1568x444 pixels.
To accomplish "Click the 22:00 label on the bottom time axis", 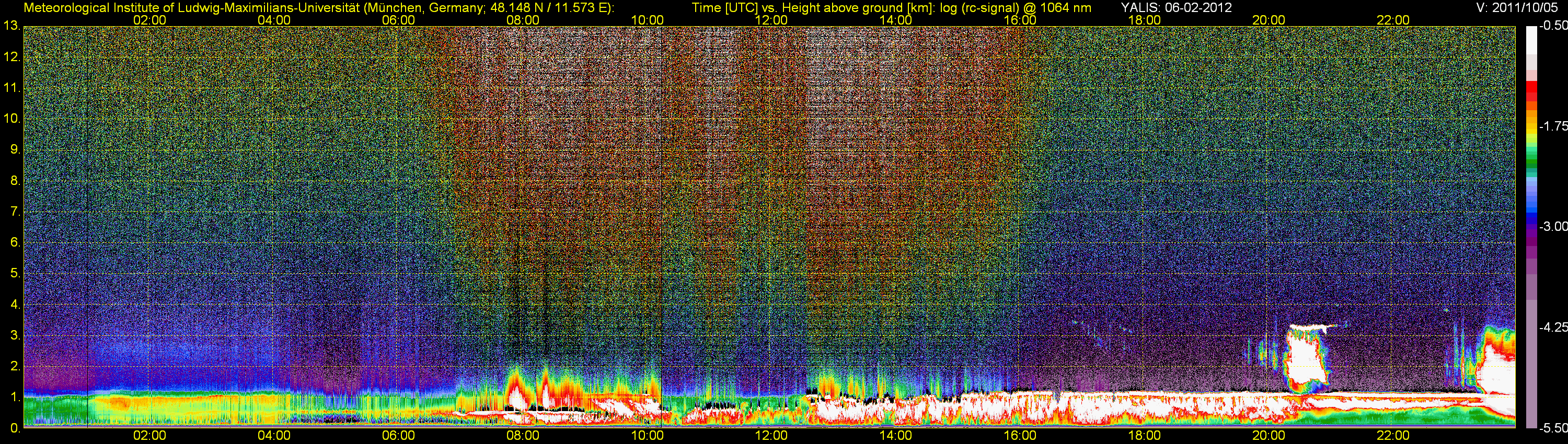I will (x=1393, y=436).
